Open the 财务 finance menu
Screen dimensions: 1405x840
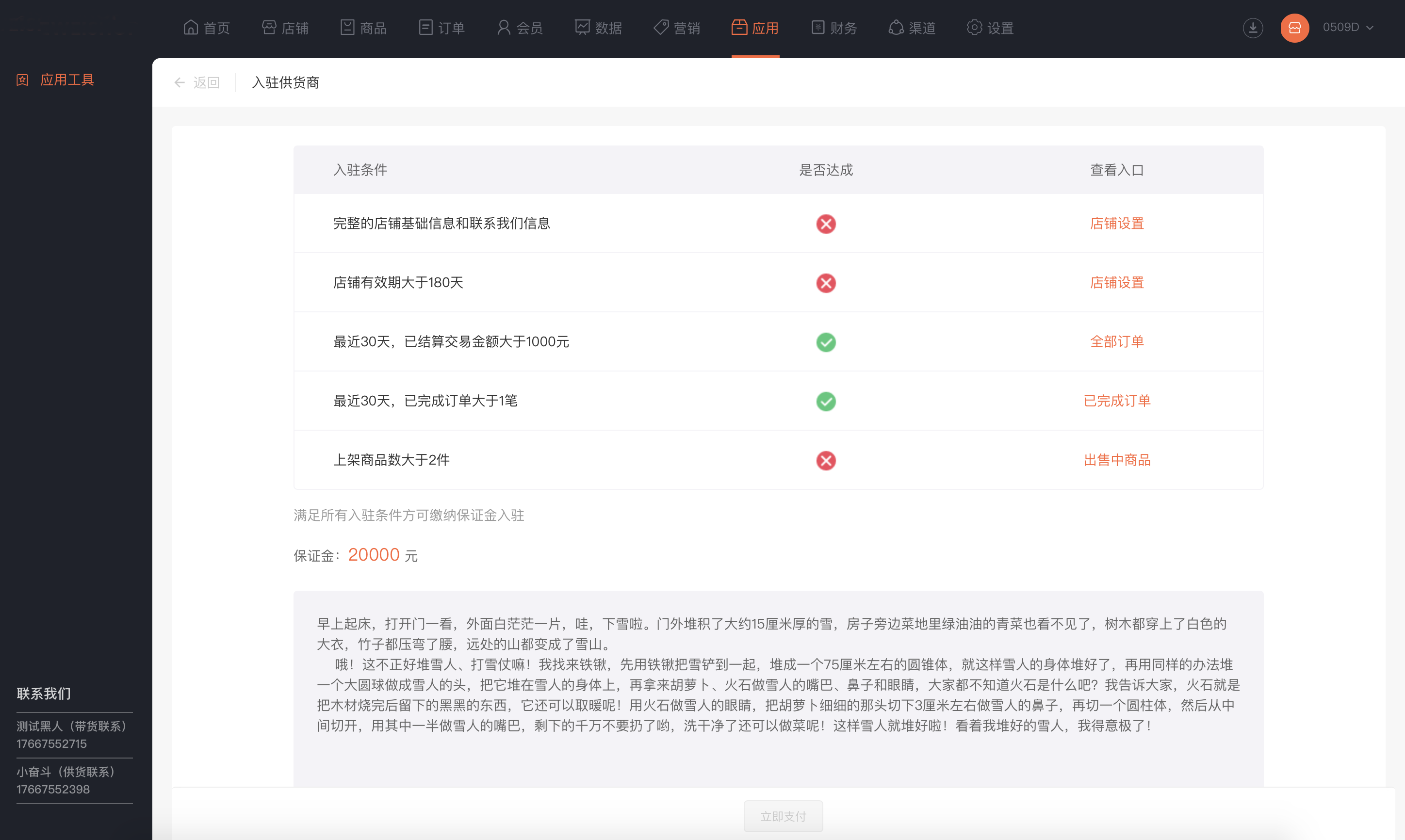[834, 28]
